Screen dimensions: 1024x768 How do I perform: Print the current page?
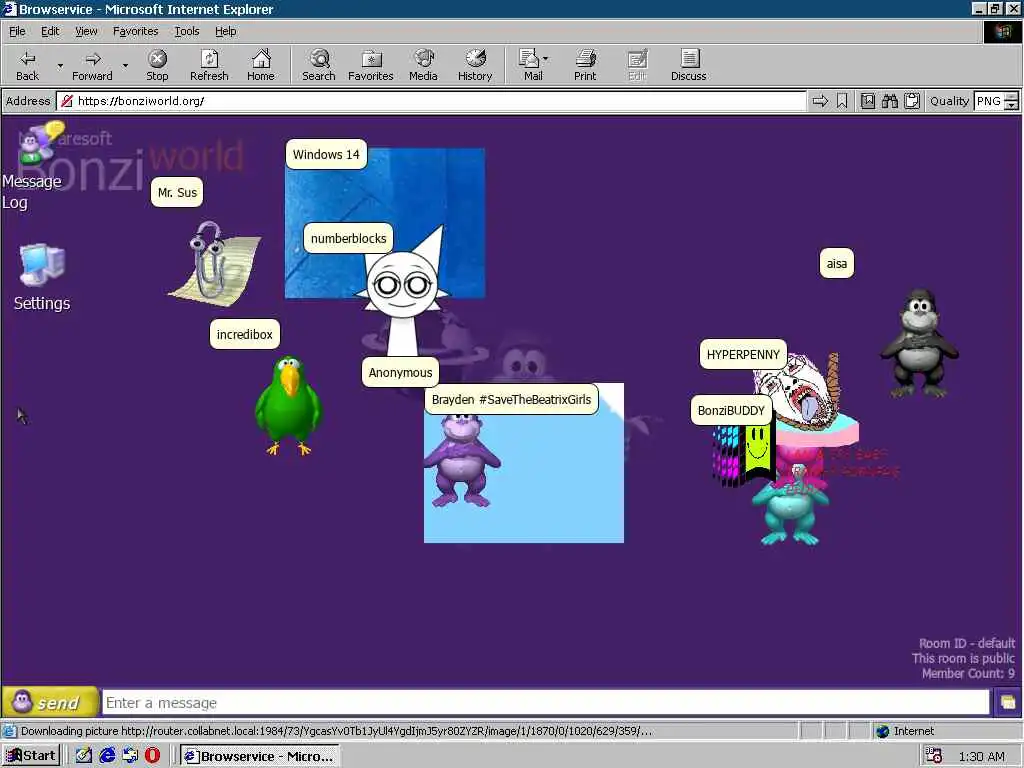pyautogui.click(x=585, y=65)
